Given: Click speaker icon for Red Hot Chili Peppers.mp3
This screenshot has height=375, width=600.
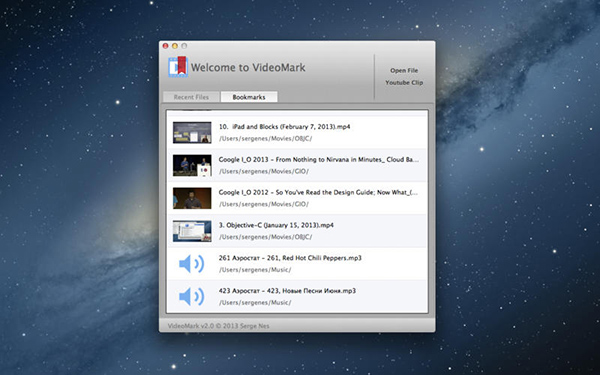Looking at the screenshot, I should (191, 264).
